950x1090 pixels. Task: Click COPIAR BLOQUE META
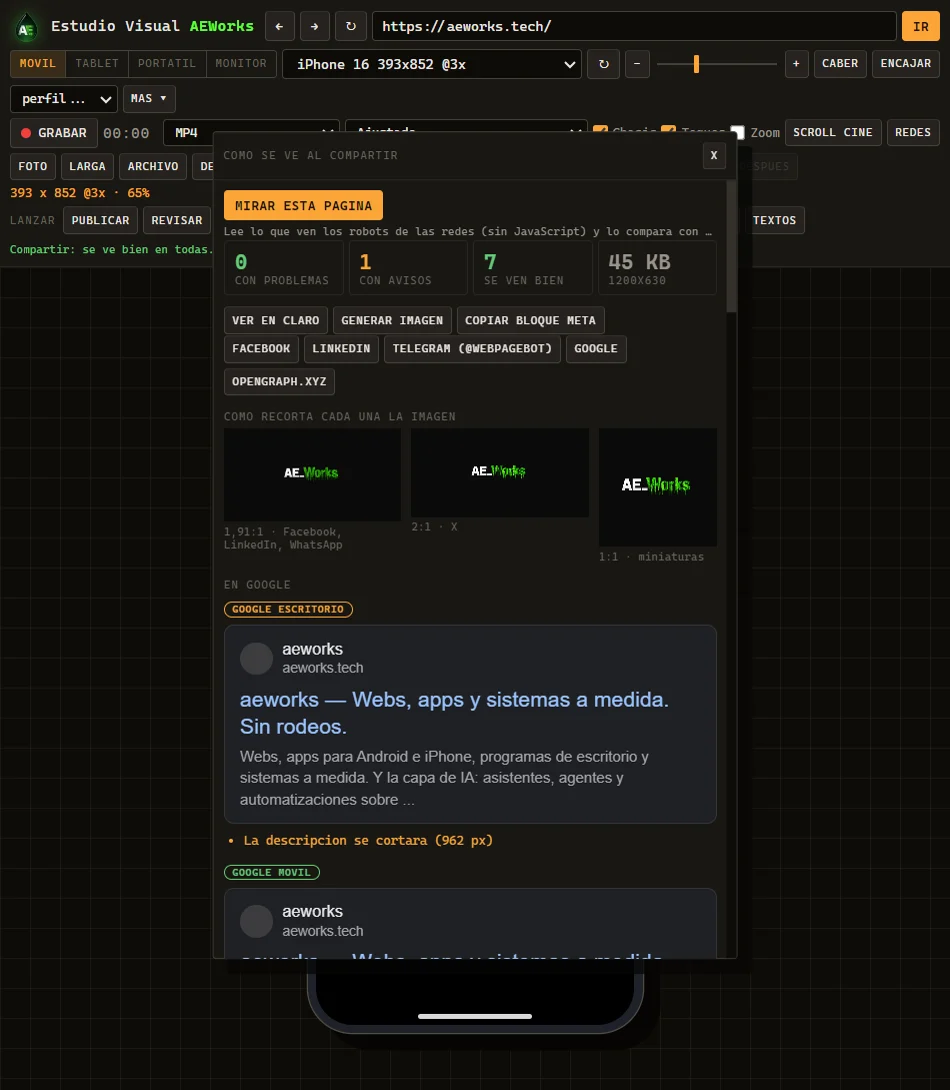530,320
